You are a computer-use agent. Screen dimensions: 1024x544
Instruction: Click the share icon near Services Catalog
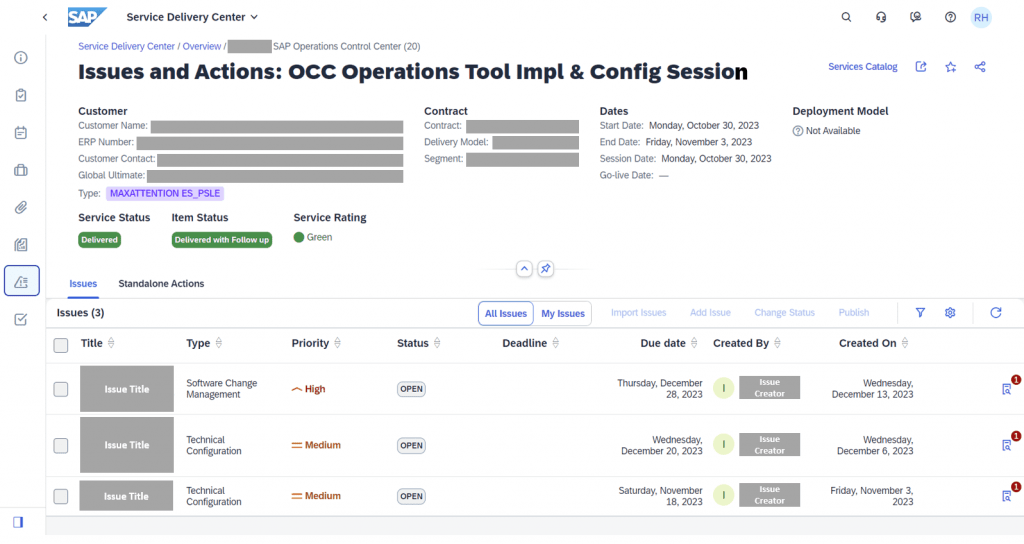tap(980, 67)
